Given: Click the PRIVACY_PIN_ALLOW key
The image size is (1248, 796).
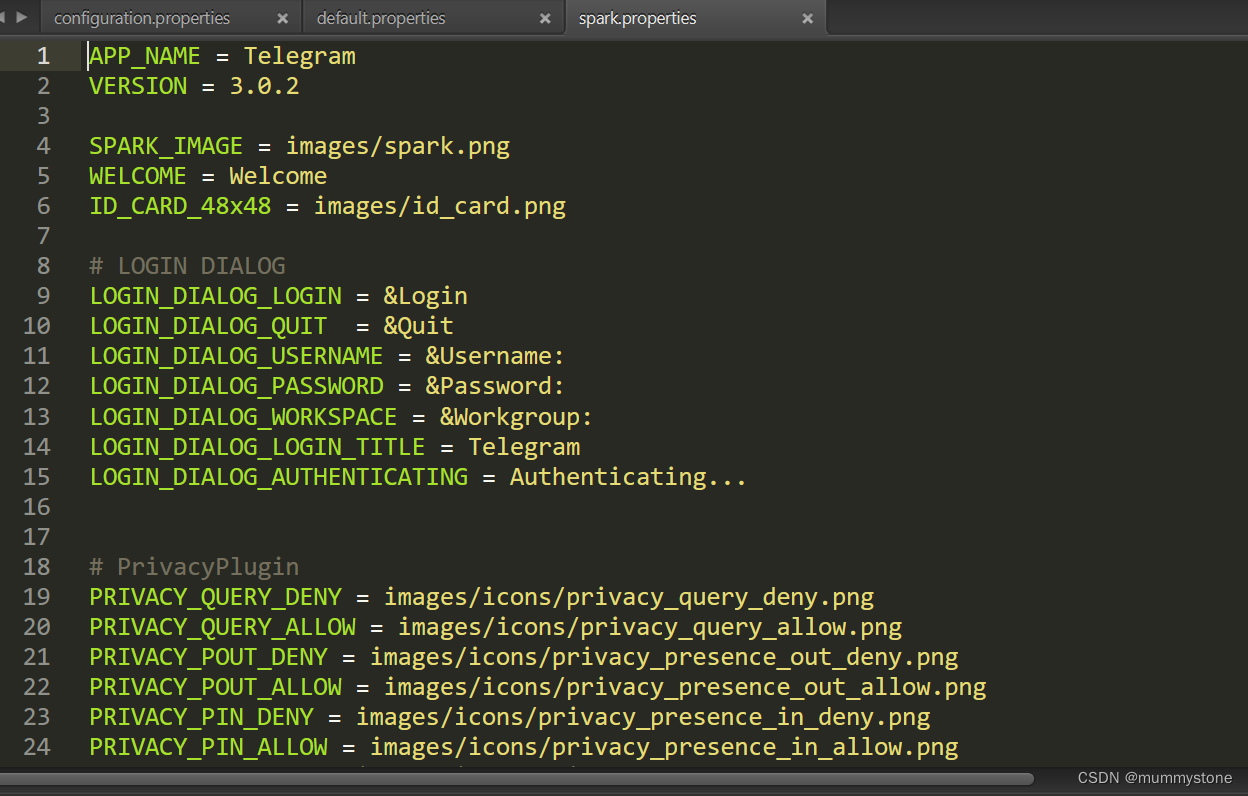Looking at the screenshot, I should 208,747.
